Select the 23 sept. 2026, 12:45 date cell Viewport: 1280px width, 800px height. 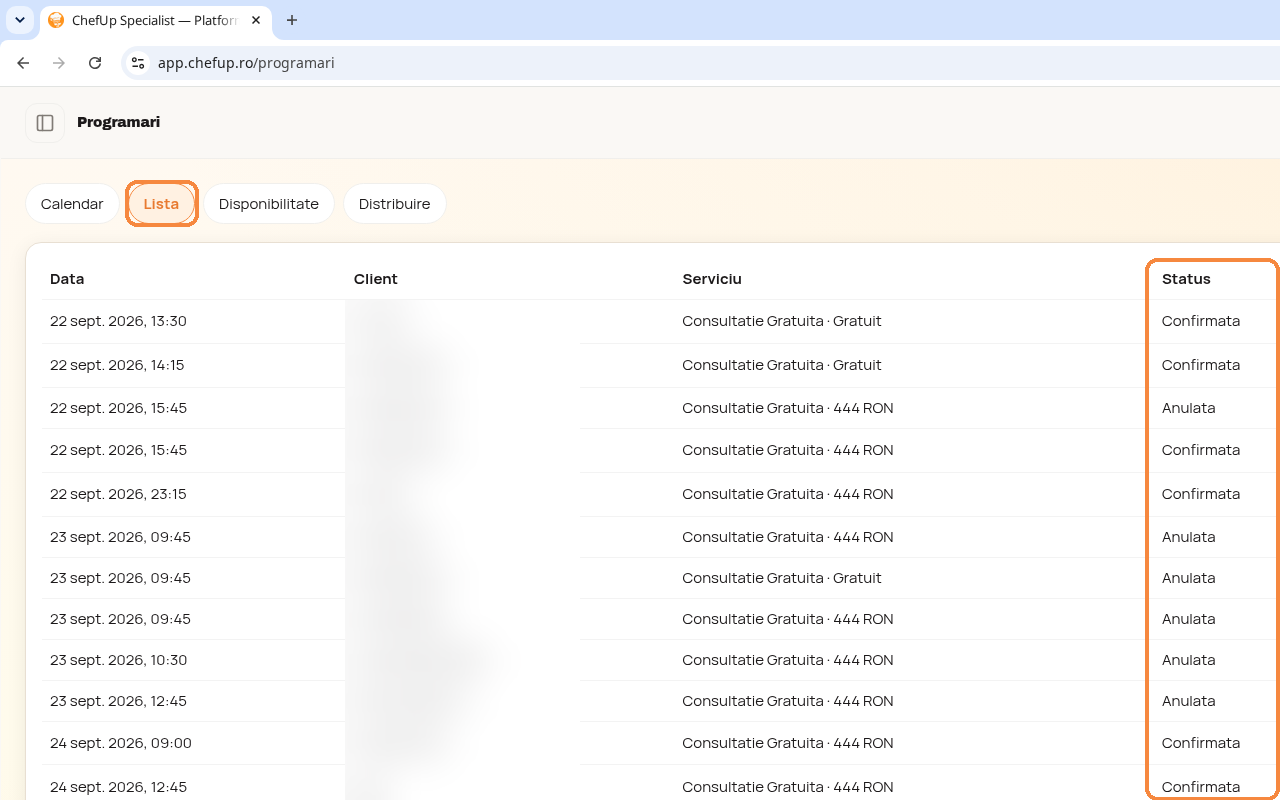118,701
